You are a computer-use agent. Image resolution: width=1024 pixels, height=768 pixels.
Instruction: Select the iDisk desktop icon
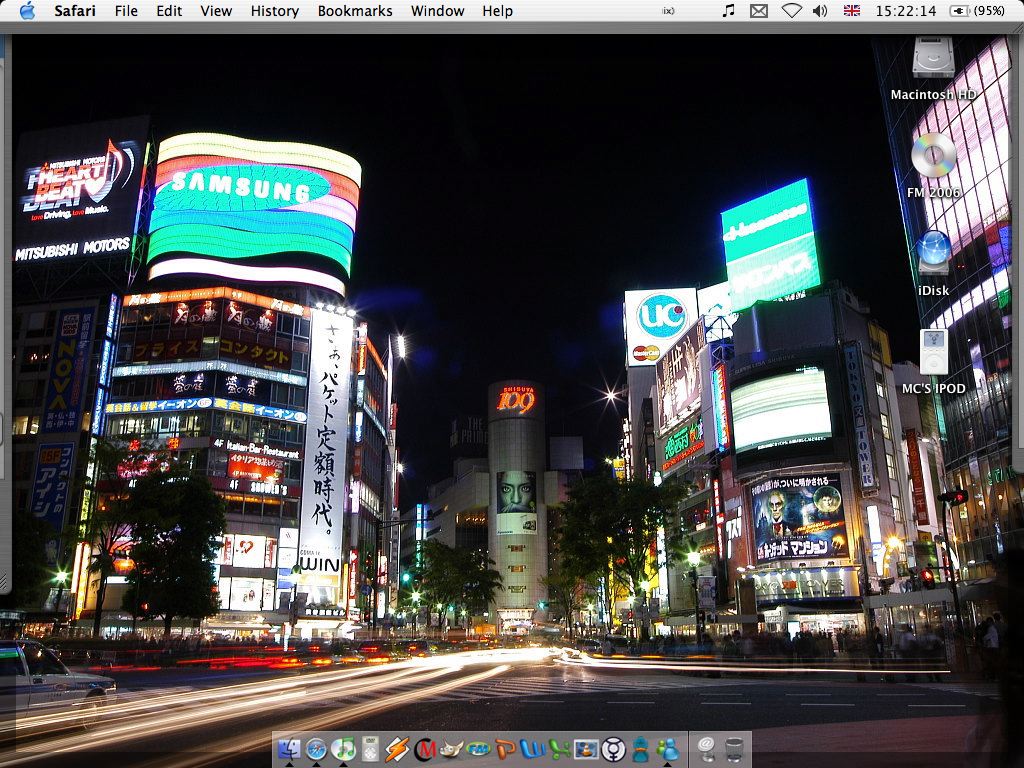click(933, 263)
